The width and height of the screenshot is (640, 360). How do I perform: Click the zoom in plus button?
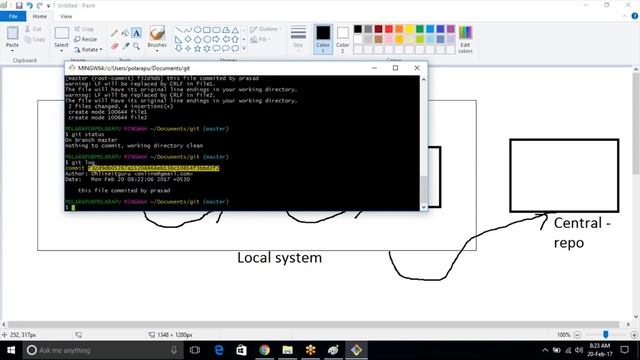pos(634,335)
